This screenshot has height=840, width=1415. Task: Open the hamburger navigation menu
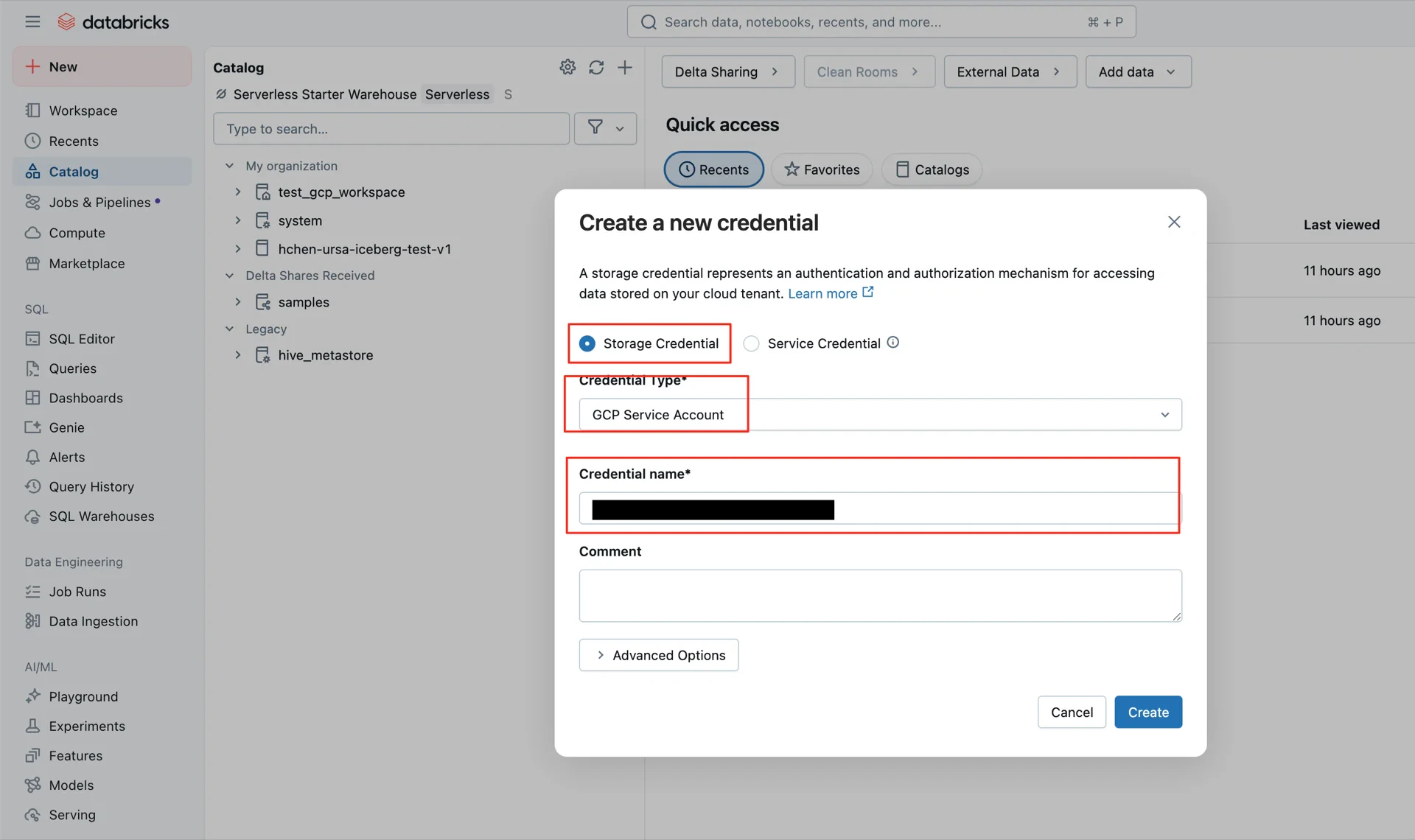coord(32,21)
